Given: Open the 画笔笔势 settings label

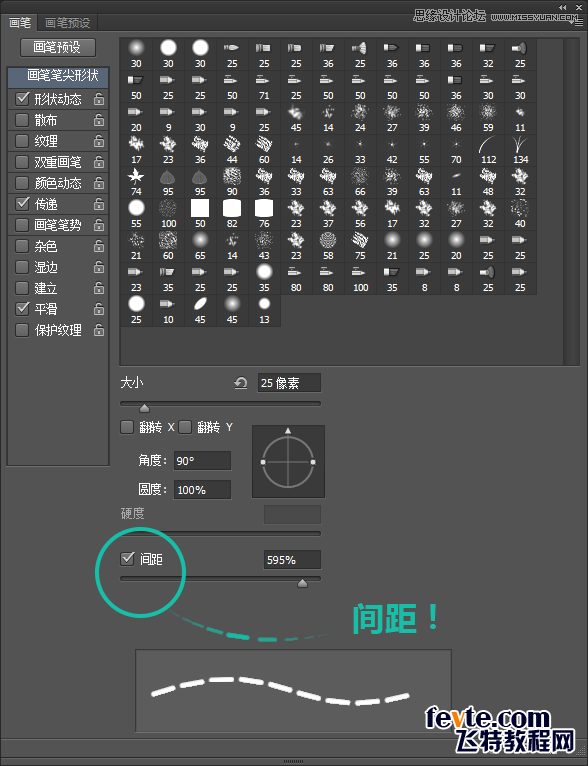Looking at the screenshot, I should pos(58,225).
